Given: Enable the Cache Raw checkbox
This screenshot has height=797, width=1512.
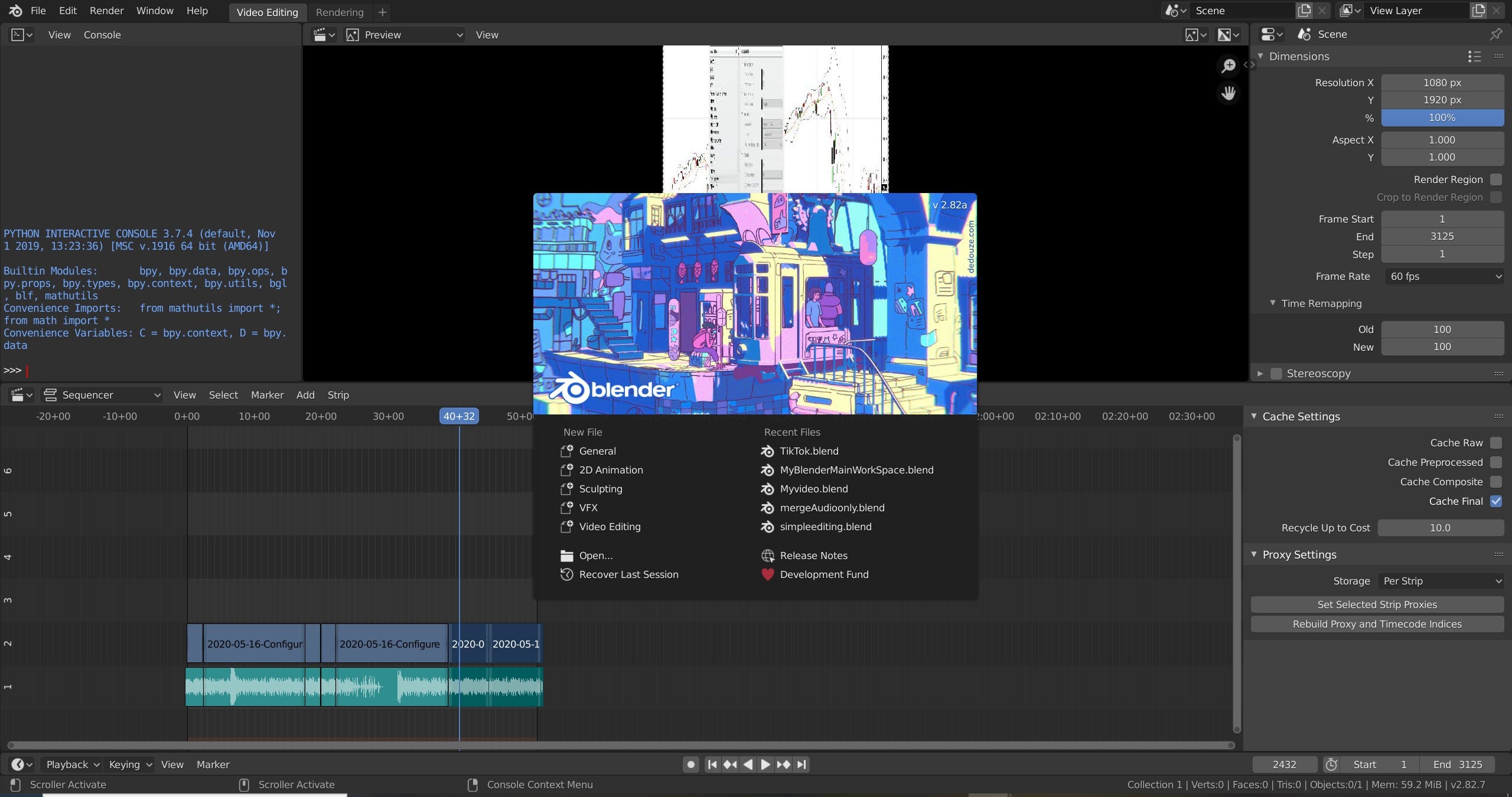Looking at the screenshot, I should pos(1495,443).
